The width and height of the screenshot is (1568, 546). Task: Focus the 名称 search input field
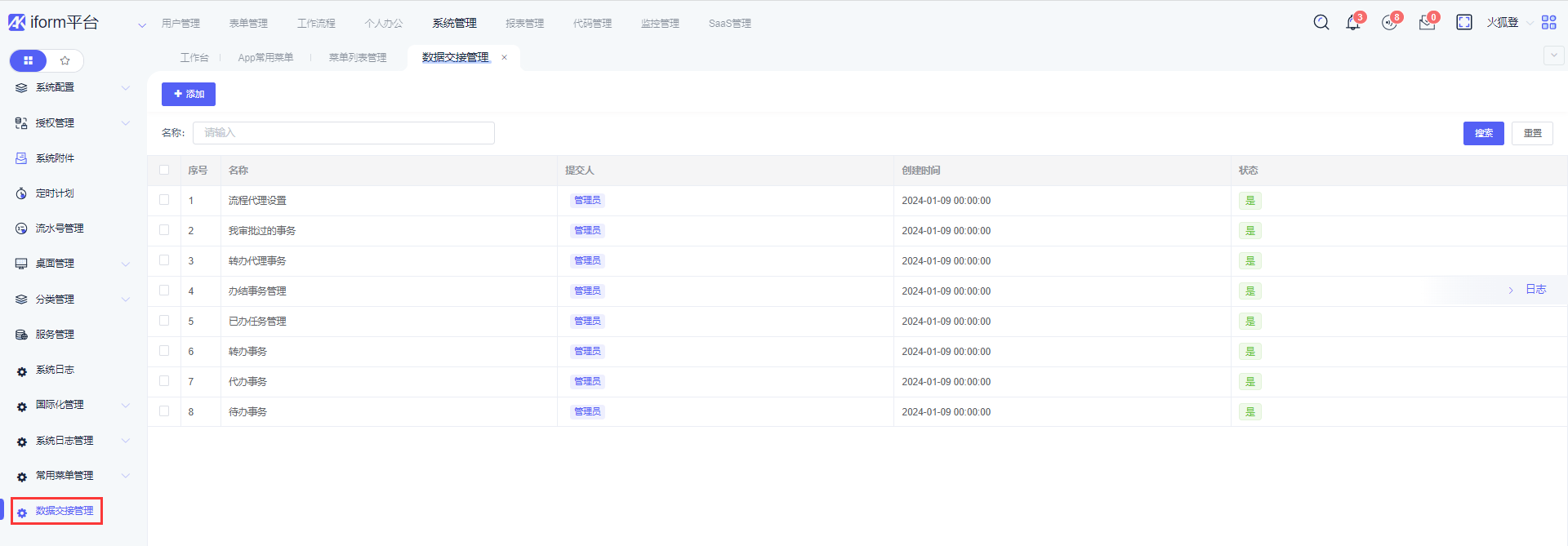pyautogui.click(x=343, y=133)
